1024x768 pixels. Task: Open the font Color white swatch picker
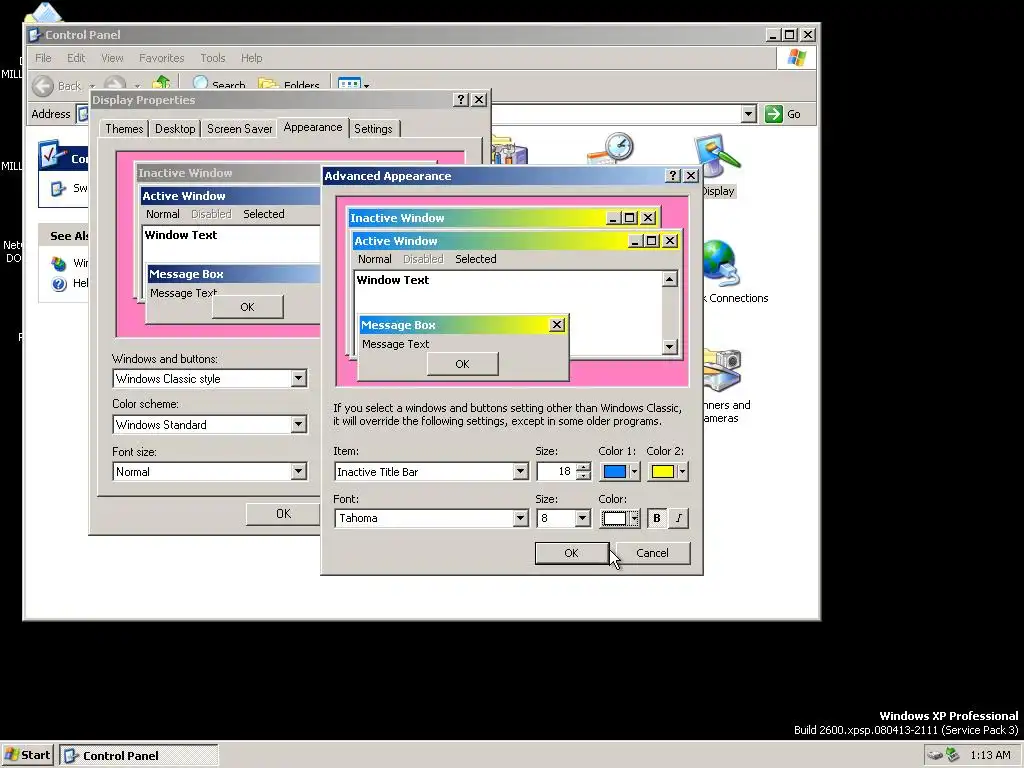(x=620, y=518)
